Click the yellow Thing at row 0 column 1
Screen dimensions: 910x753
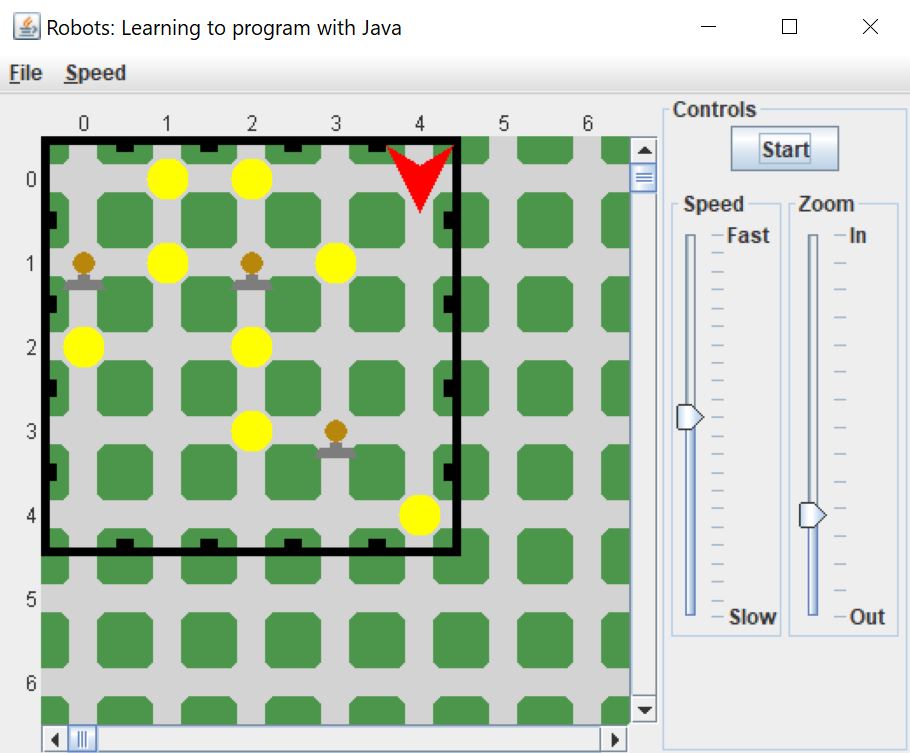click(168, 179)
